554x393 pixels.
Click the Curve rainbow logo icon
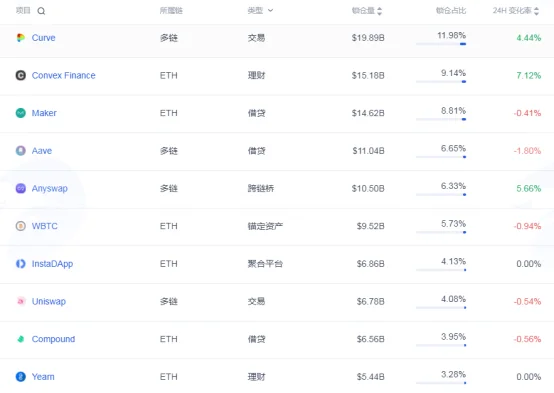point(20,37)
